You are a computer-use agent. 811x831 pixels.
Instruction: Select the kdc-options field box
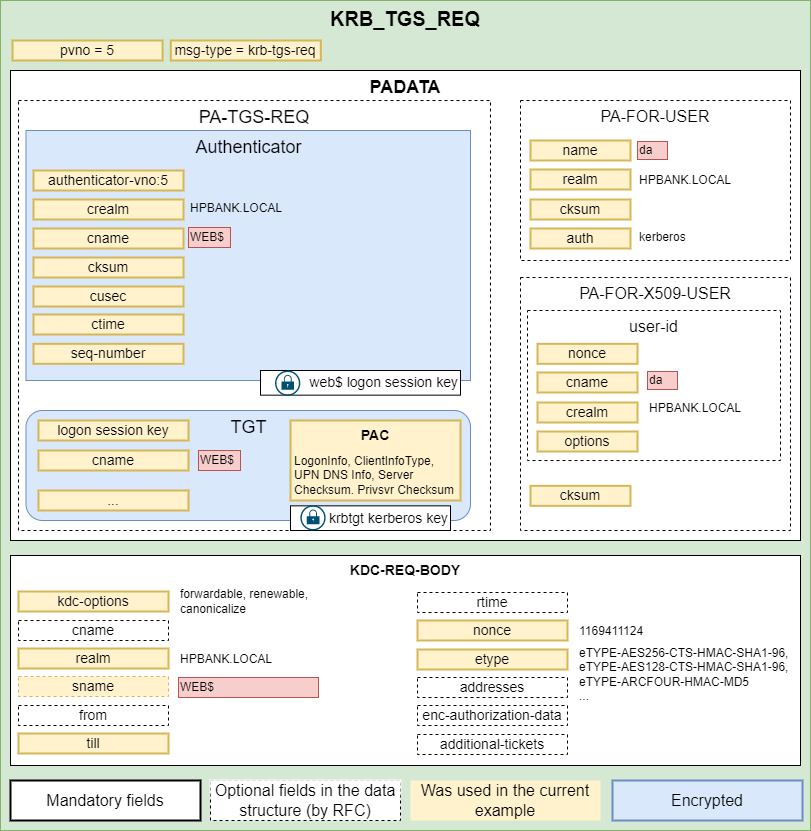click(x=93, y=601)
